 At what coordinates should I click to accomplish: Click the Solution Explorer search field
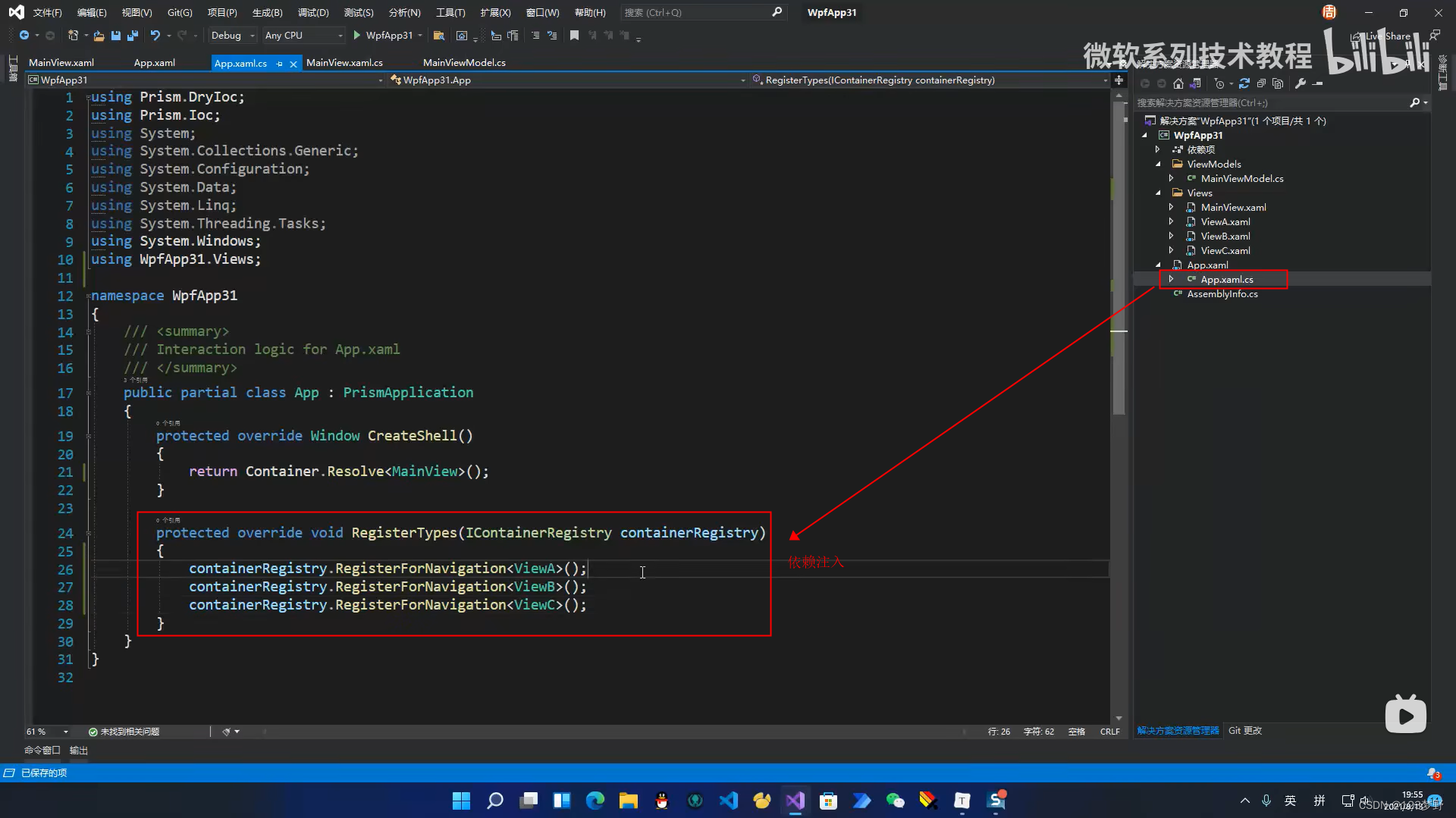tap(1282, 103)
